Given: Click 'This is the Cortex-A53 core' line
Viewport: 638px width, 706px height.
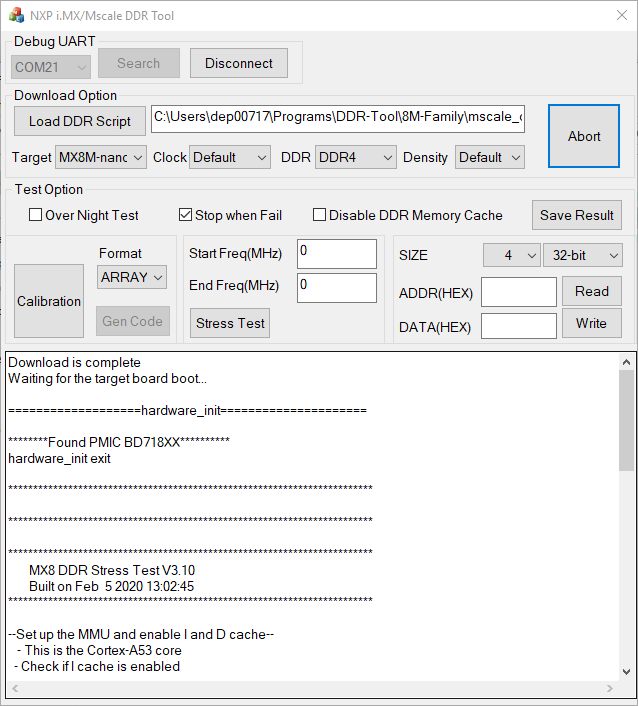Looking at the screenshot, I should pos(99,650).
